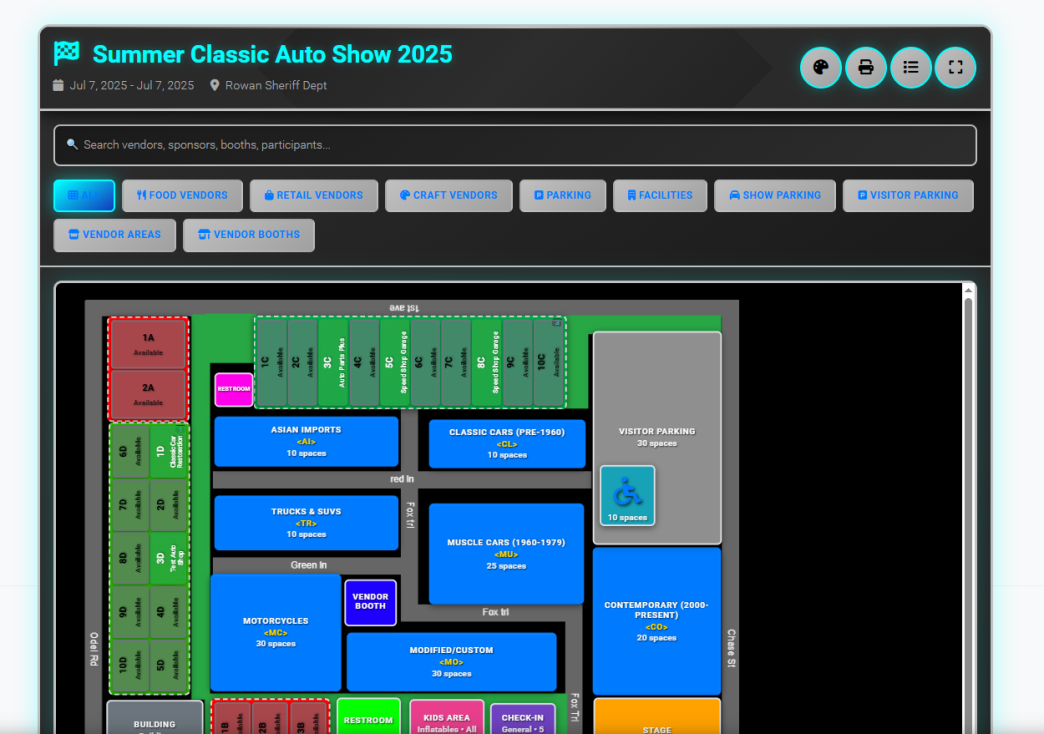Click the magnifier icon in the search bar
The width and height of the screenshot is (1044, 734).
pyautogui.click(x=71, y=144)
